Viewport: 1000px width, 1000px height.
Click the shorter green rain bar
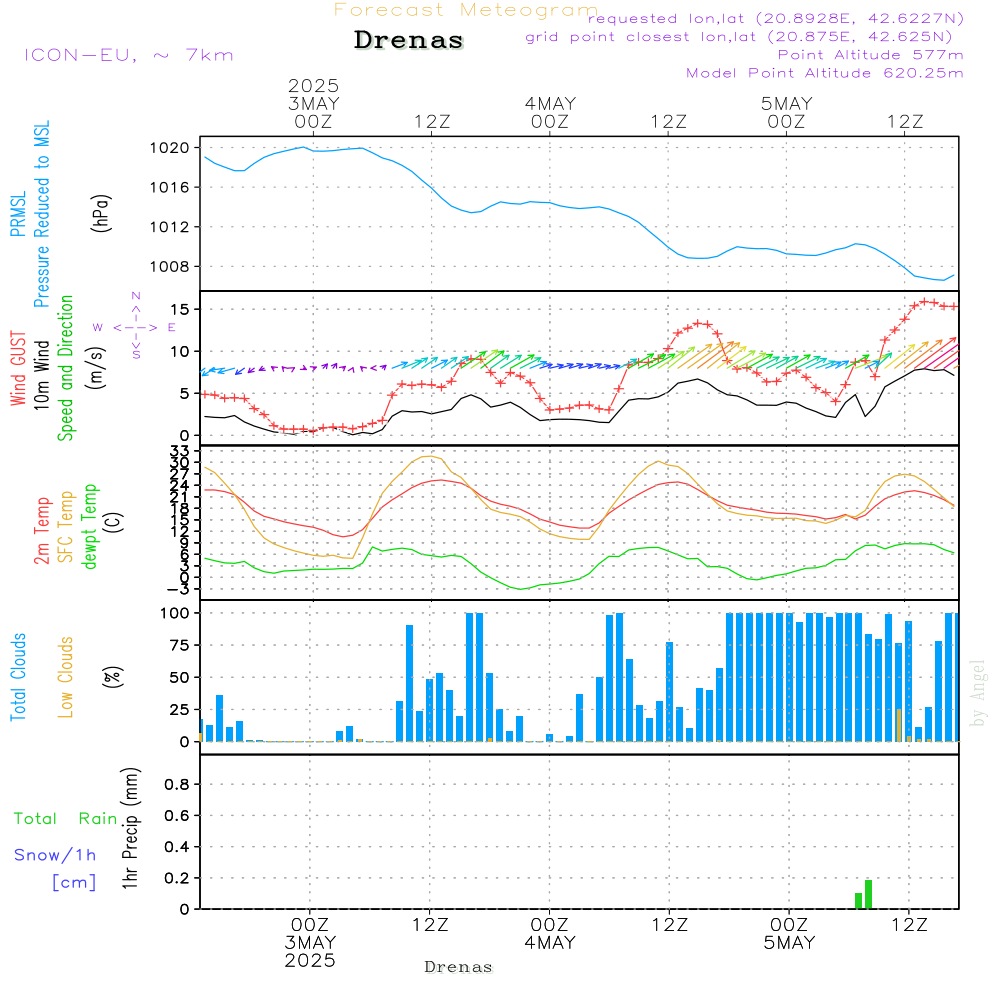click(x=858, y=901)
